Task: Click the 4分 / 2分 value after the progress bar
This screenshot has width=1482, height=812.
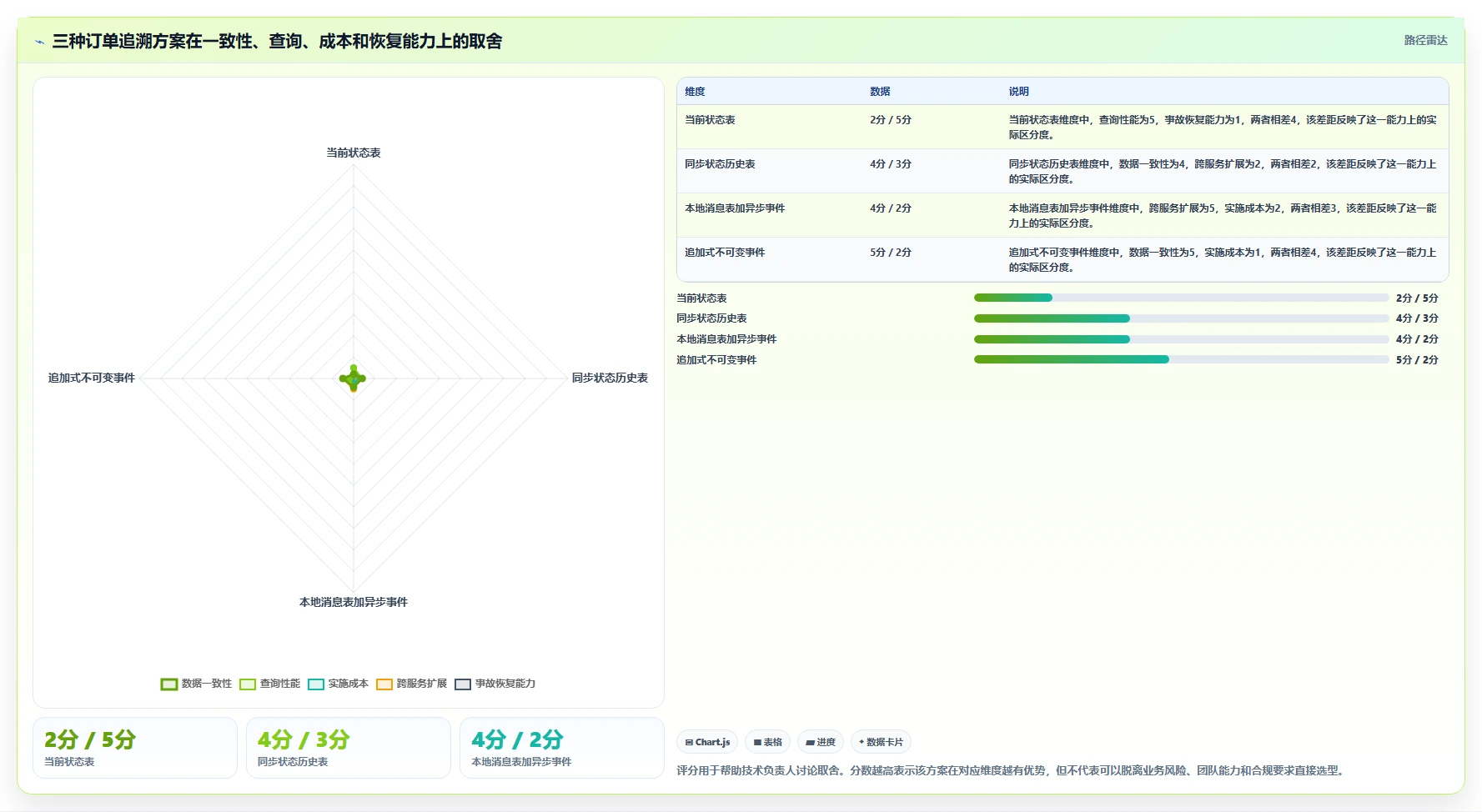Action: click(x=1417, y=339)
